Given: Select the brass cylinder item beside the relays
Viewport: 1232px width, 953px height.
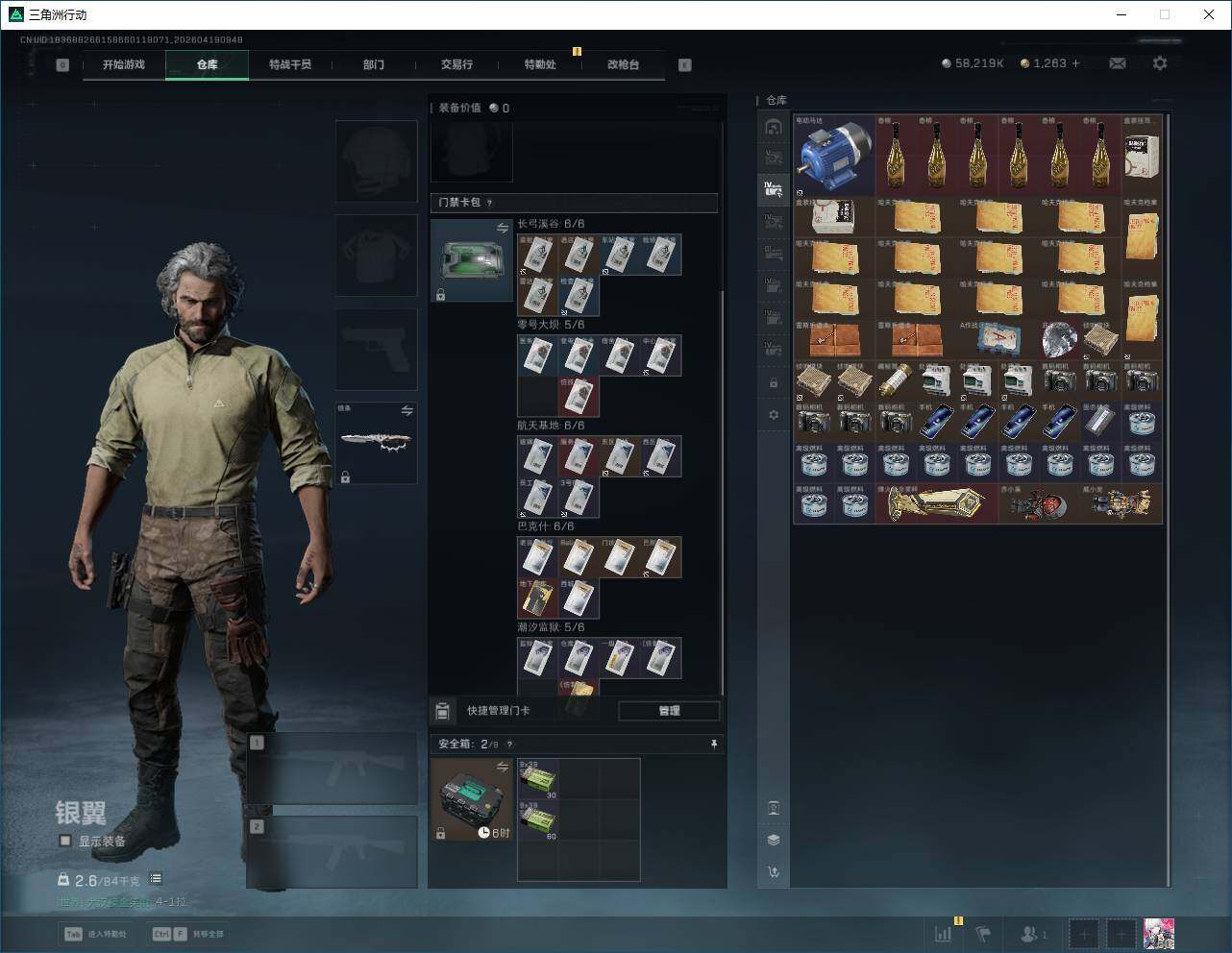Looking at the screenshot, I should [x=895, y=380].
